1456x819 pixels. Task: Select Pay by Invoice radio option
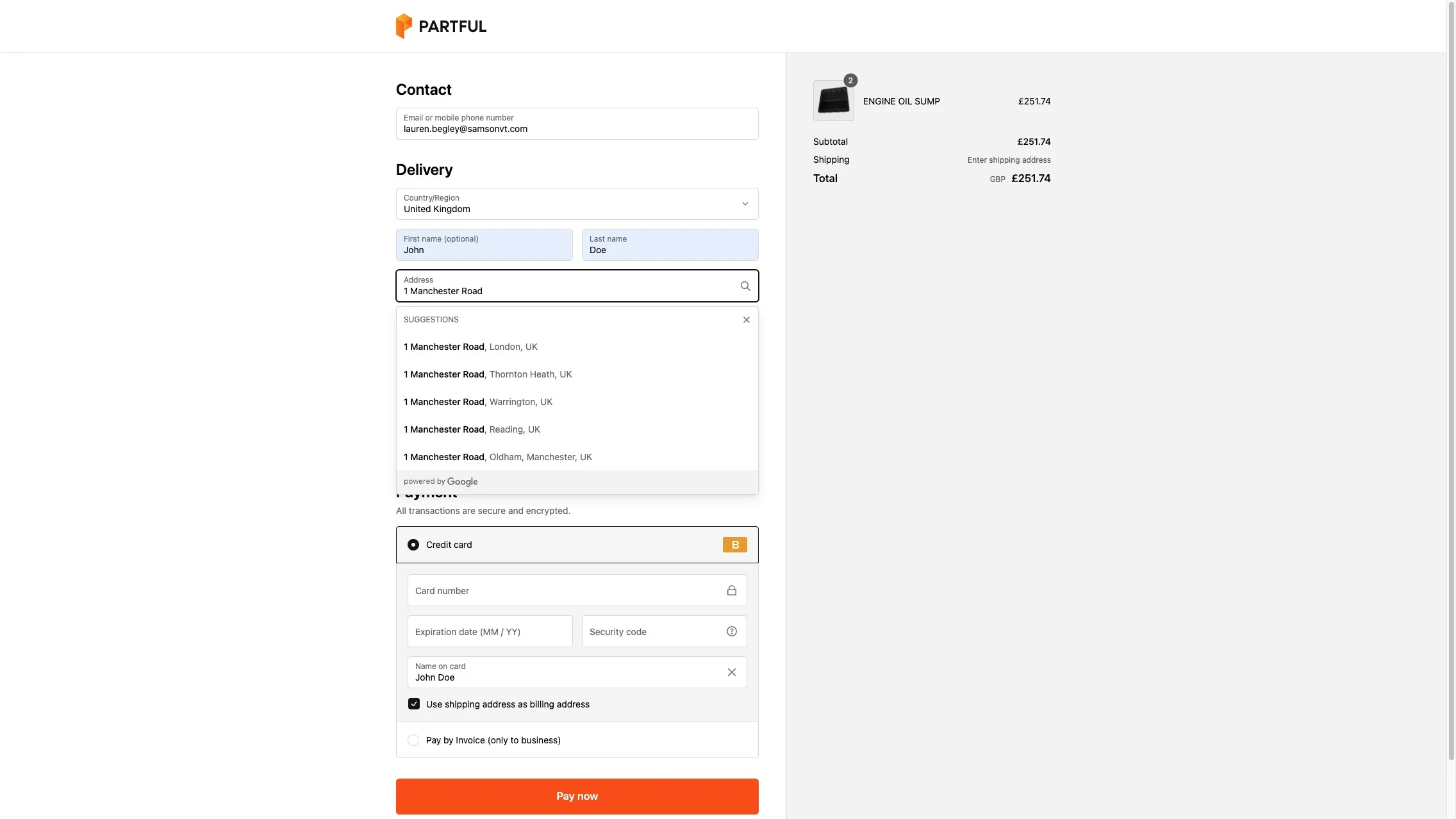413,740
